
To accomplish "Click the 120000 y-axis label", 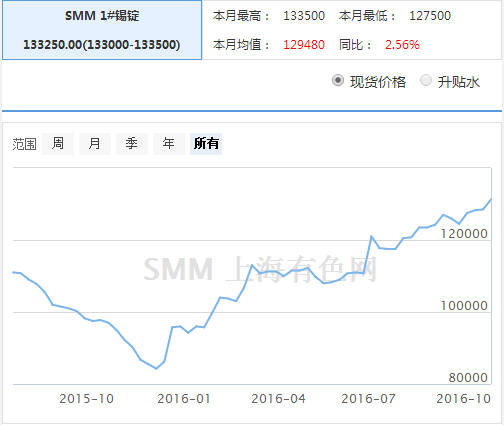I will coord(464,234).
